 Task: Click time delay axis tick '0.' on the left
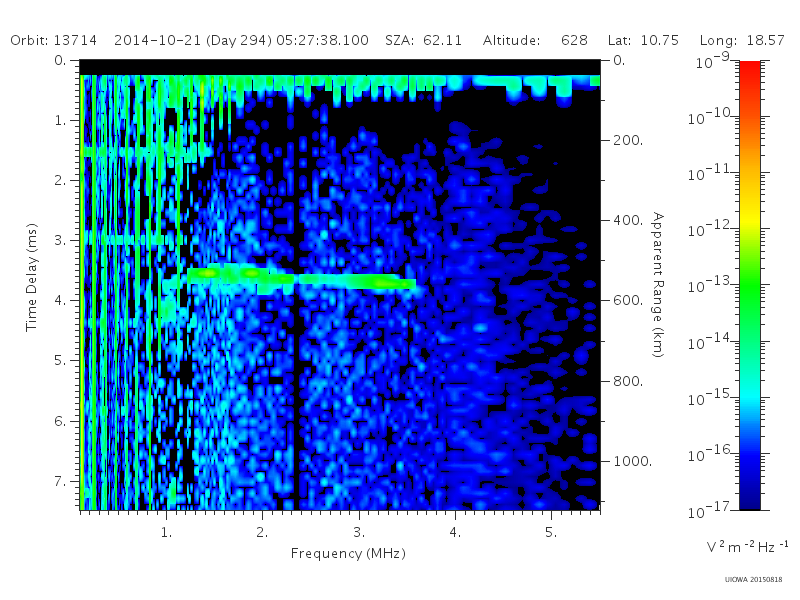[60, 60]
